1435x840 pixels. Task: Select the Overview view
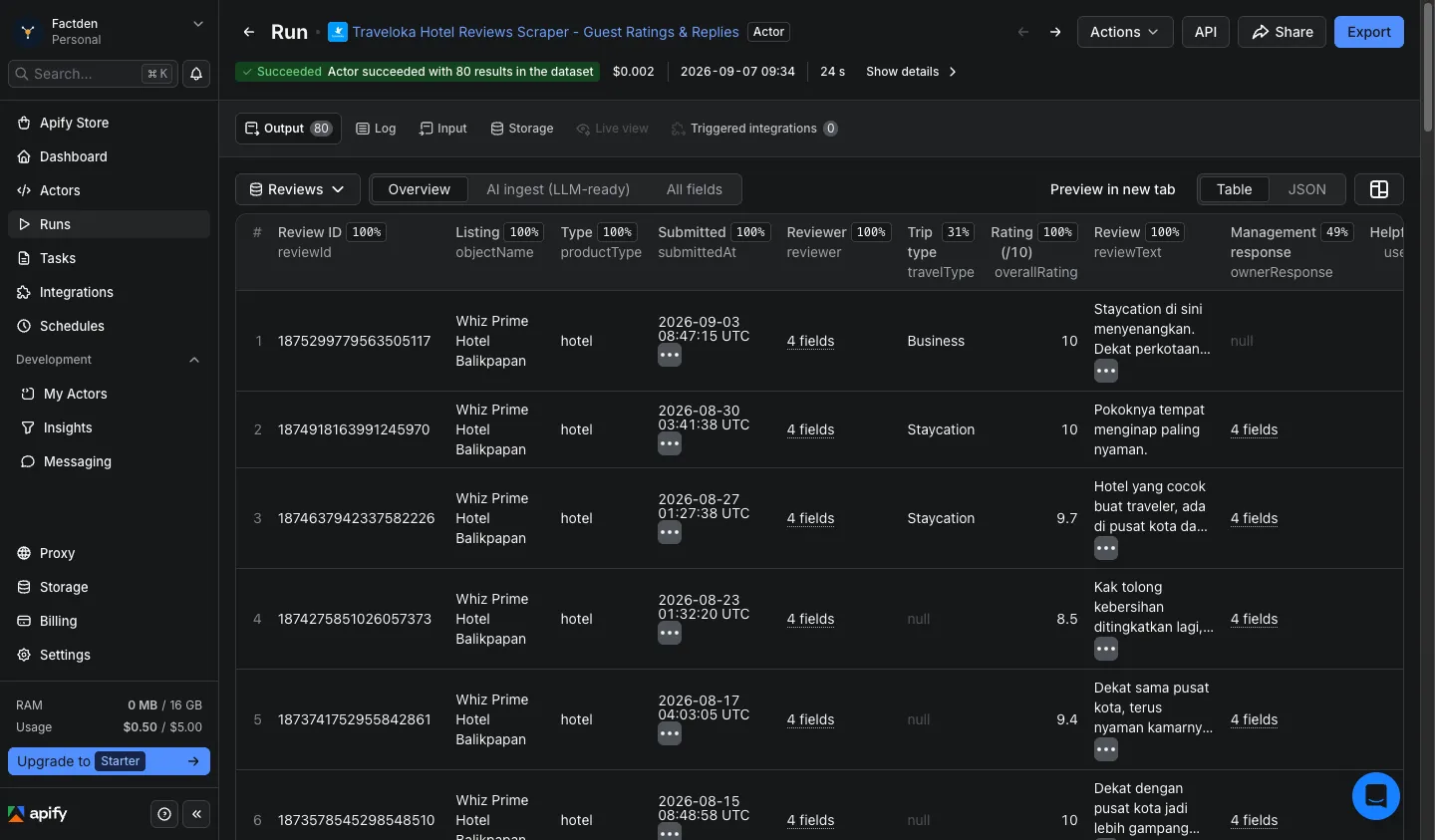(419, 189)
